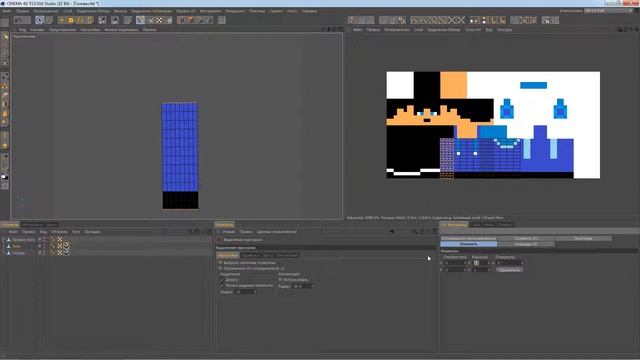
Task: Open the Правка UV menu in main menu bar
Action: pyautogui.click(x=186, y=11)
